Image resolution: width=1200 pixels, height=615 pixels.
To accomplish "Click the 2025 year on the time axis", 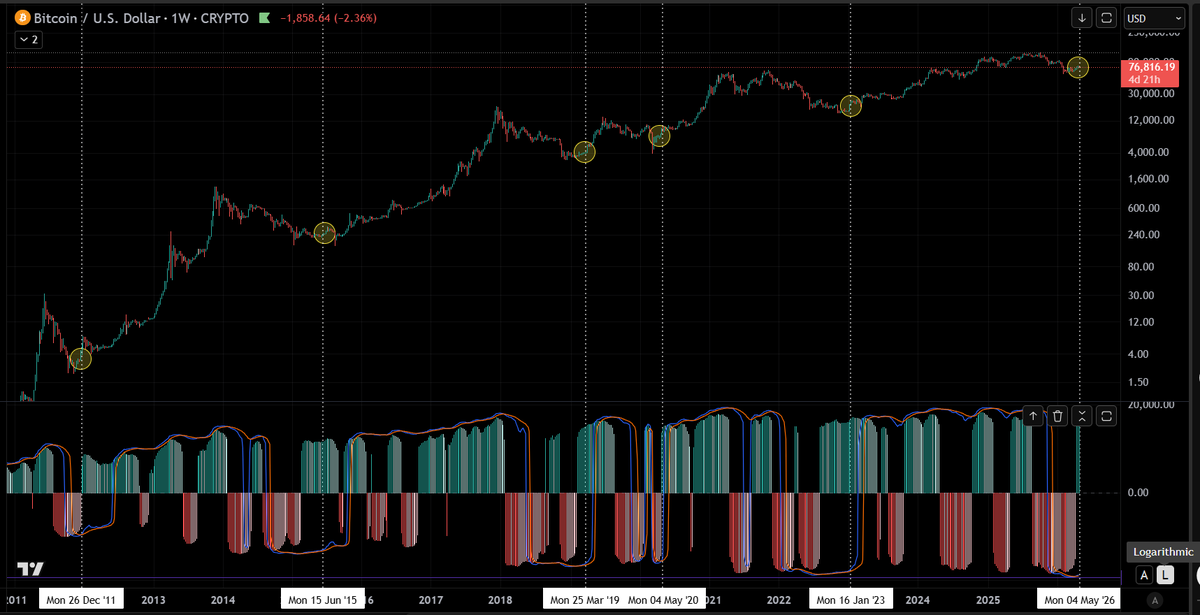I will tap(987, 600).
